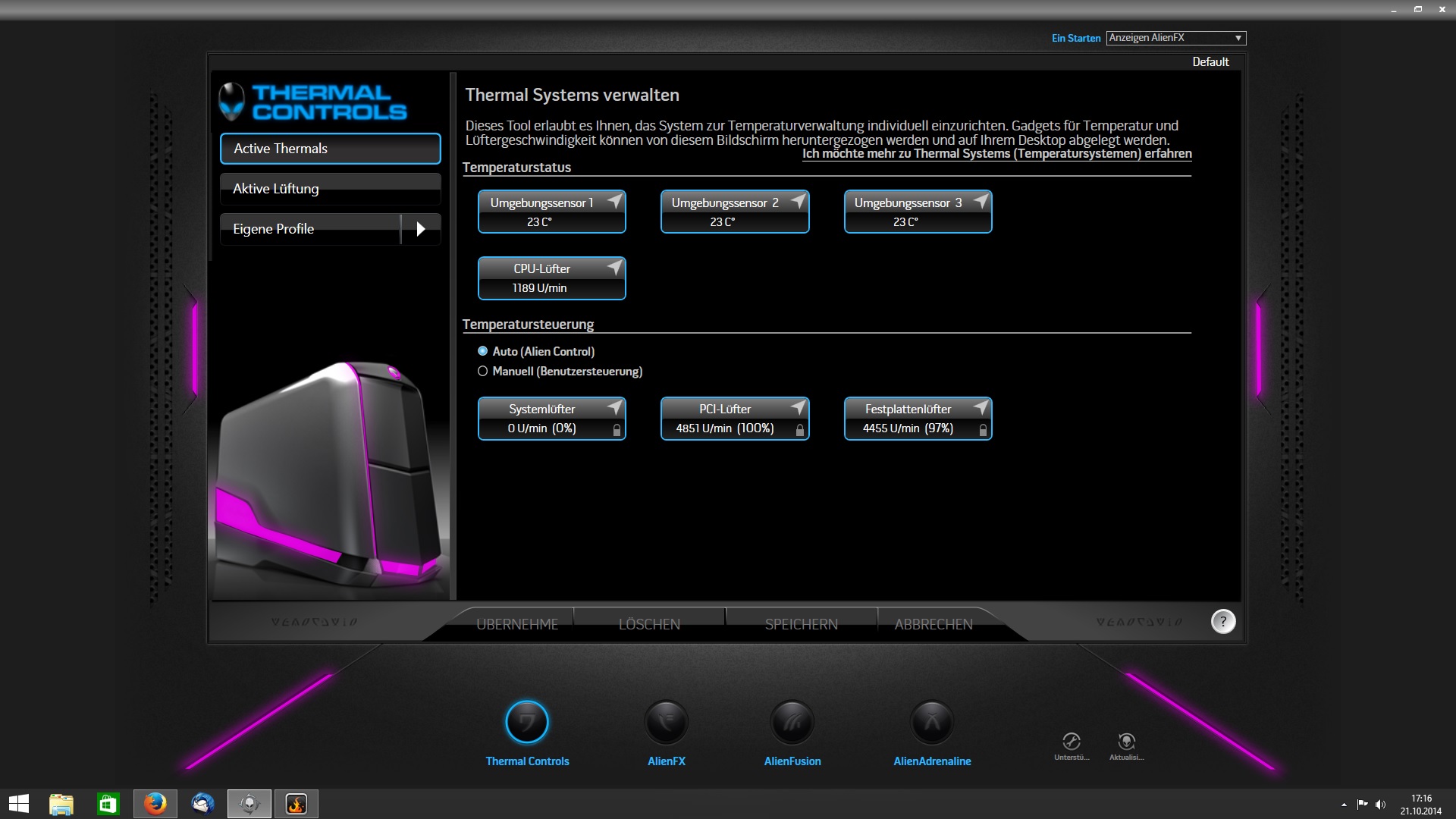Image resolution: width=1456 pixels, height=819 pixels.
Task: Open Windows Store from taskbar
Action: click(x=108, y=804)
